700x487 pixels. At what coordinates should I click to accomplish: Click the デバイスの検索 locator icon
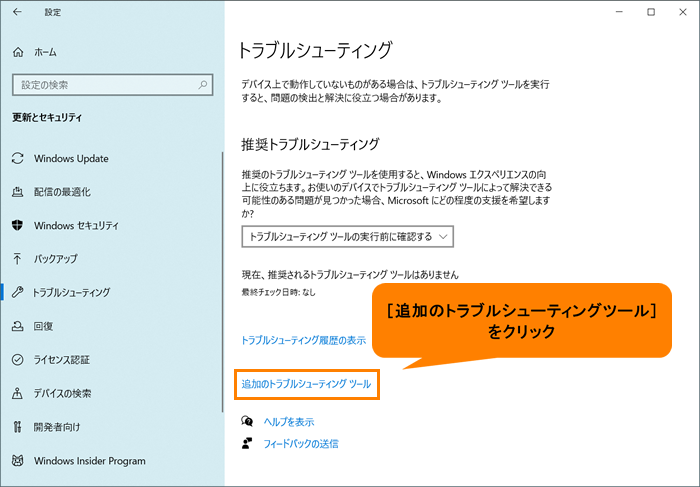pyautogui.click(x=17, y=393)
